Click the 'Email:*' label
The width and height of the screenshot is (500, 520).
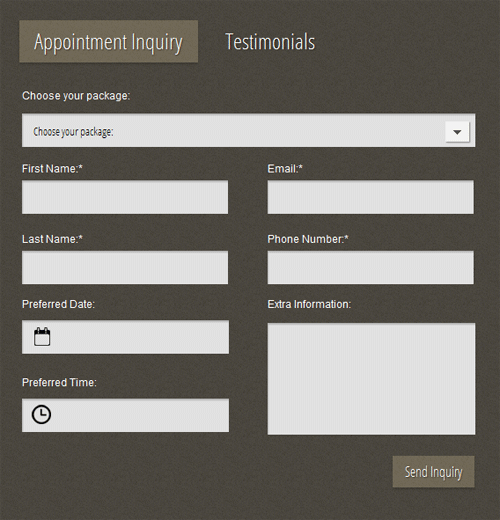coord(285,169)
